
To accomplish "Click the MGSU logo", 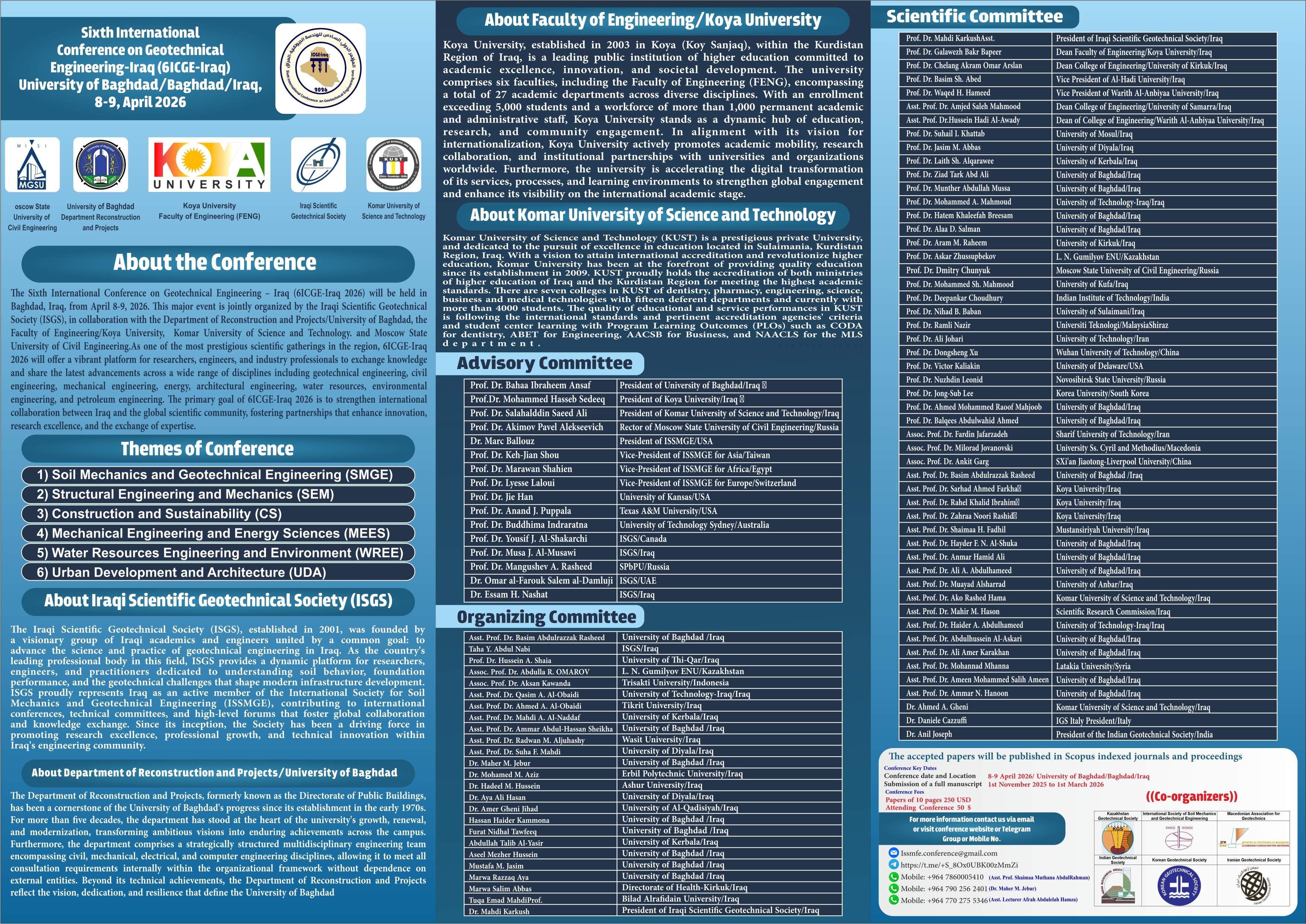I will (32, 164).
